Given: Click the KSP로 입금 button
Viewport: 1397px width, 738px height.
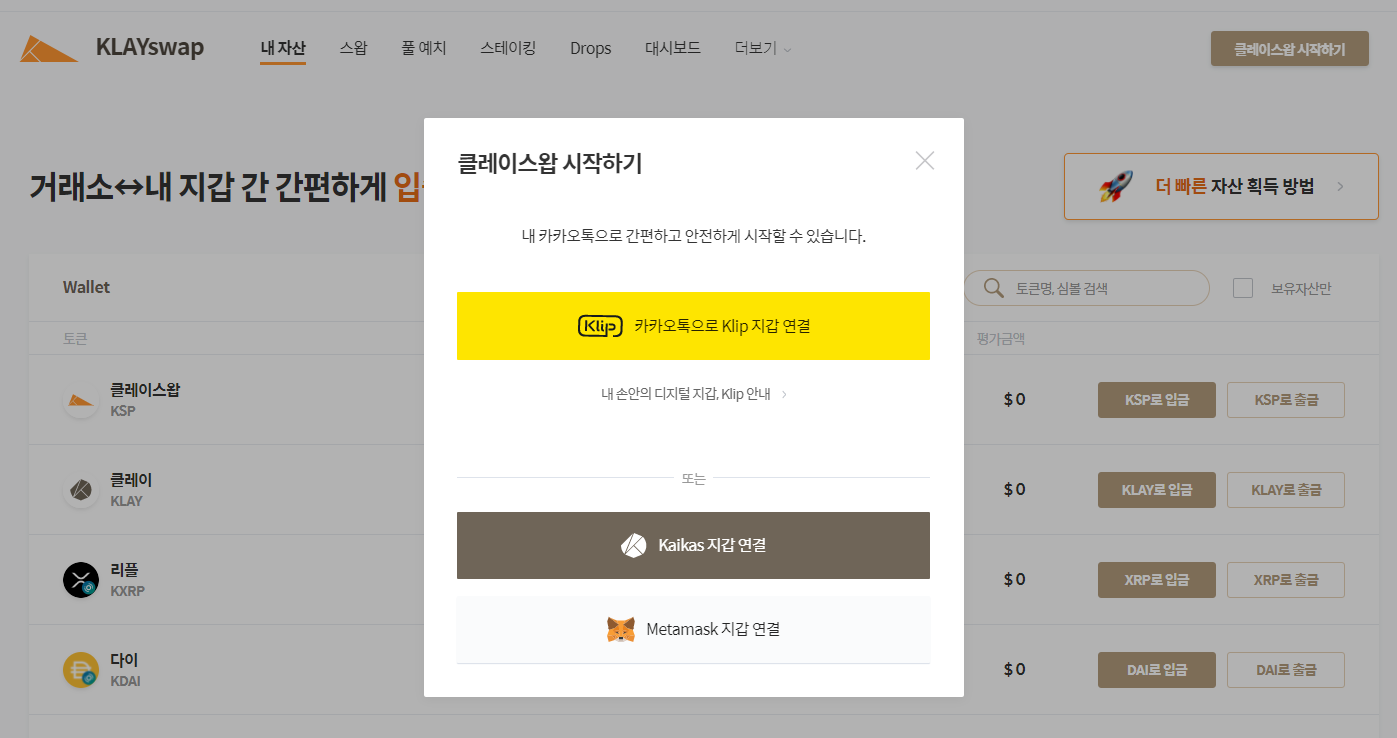Looking at the screenshot, I should [x=1157, y=400].
